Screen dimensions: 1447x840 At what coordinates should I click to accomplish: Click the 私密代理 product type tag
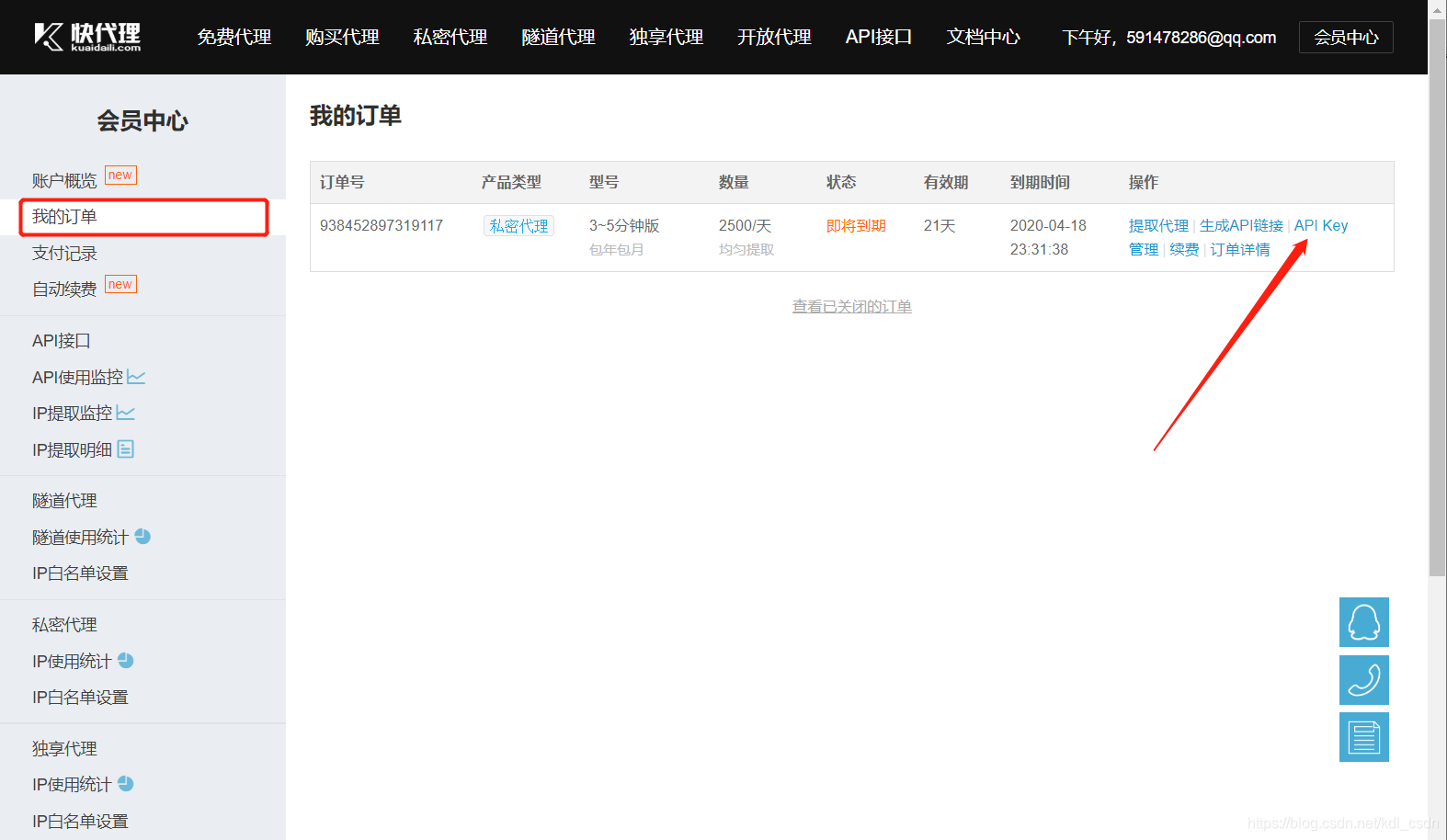[518, 226]
